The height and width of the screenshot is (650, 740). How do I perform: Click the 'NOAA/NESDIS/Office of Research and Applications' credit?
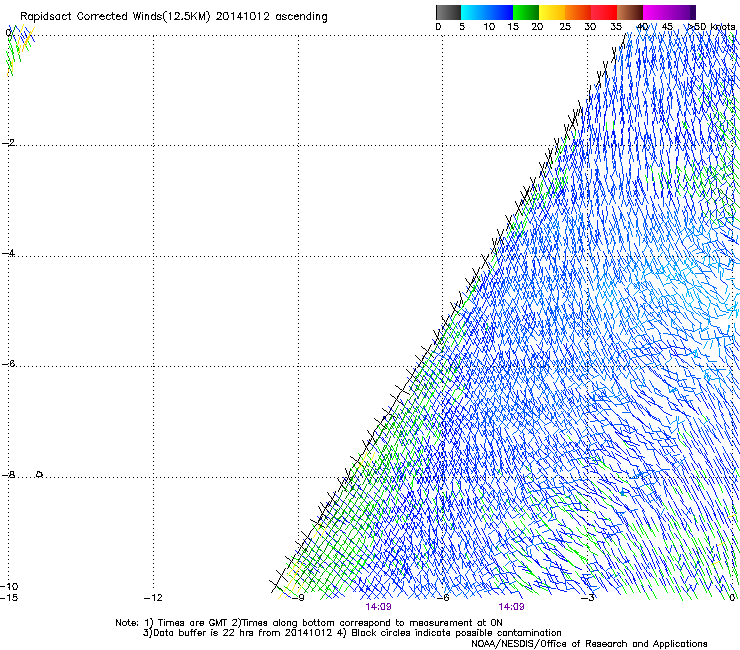click(x=589, y=644)
